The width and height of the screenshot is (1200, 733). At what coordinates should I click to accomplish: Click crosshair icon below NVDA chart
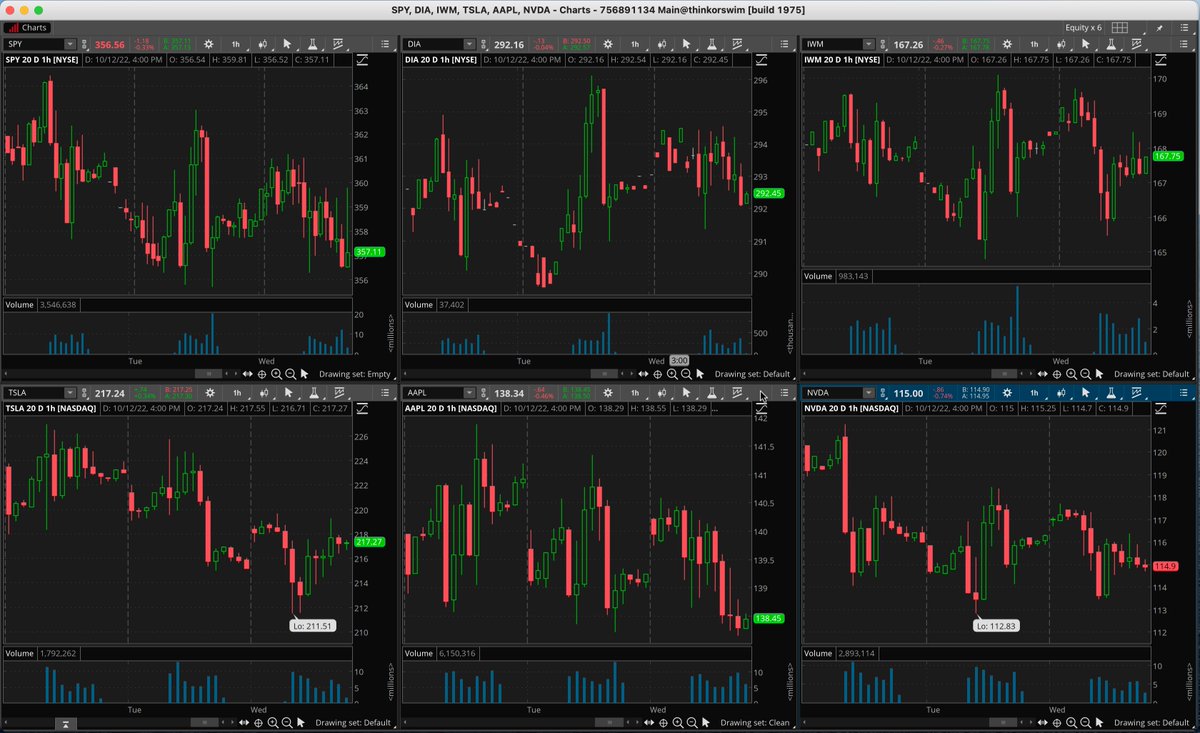[x=1057, y=722]
